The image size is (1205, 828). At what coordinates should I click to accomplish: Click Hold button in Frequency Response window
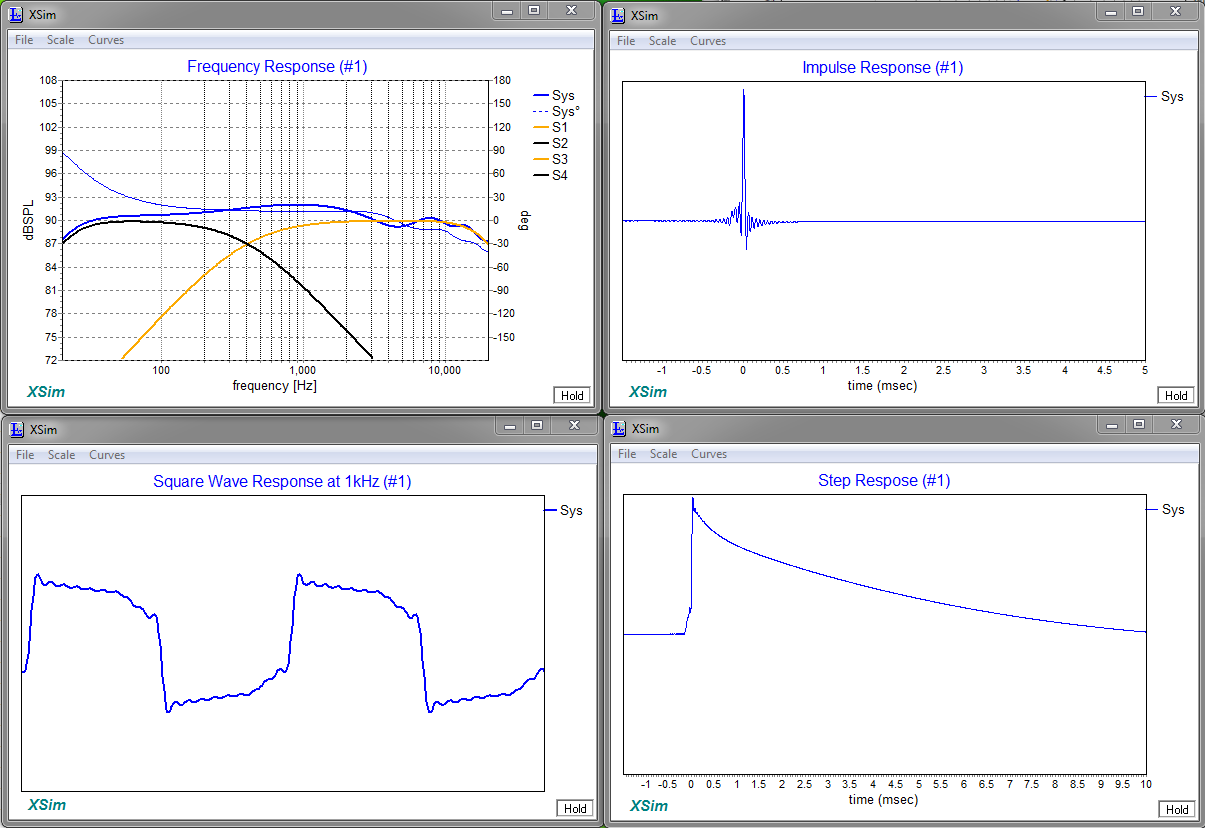point(572,395)
